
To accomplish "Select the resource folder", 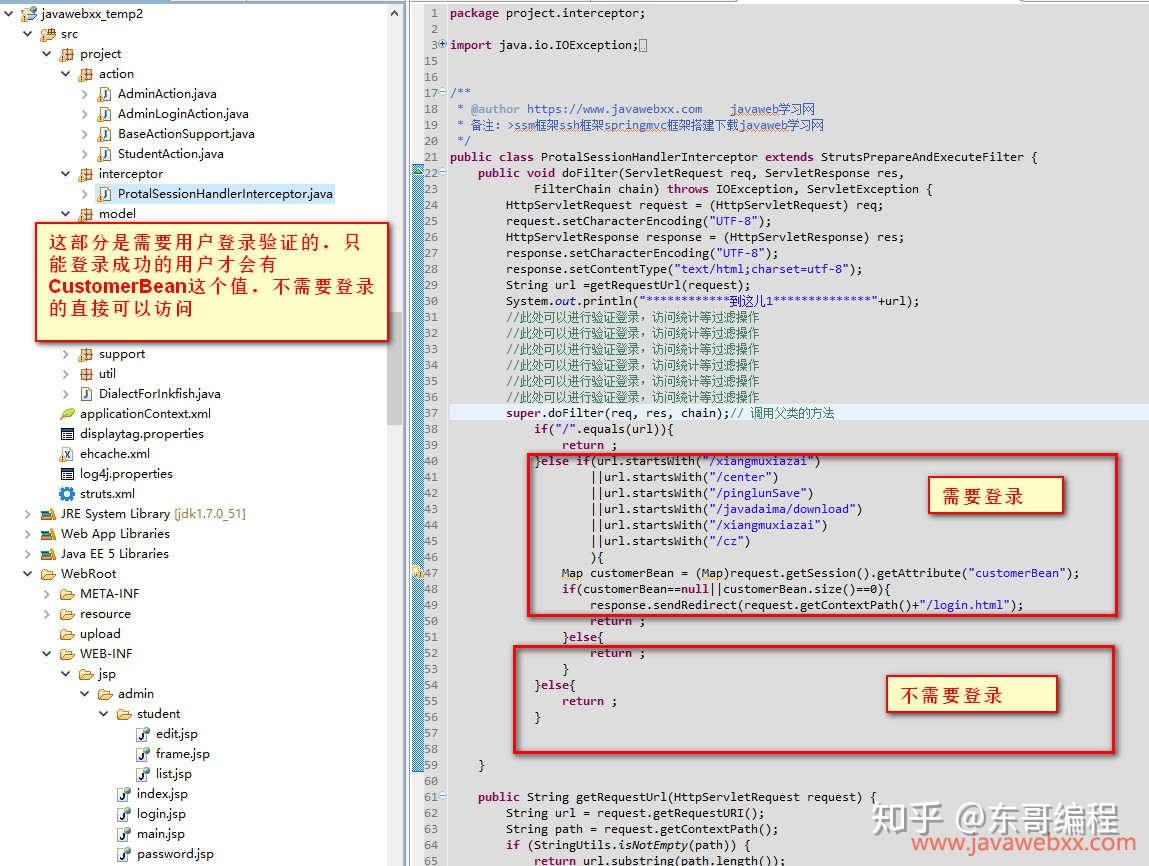I will pyautogui.click(x=105, y=614).
